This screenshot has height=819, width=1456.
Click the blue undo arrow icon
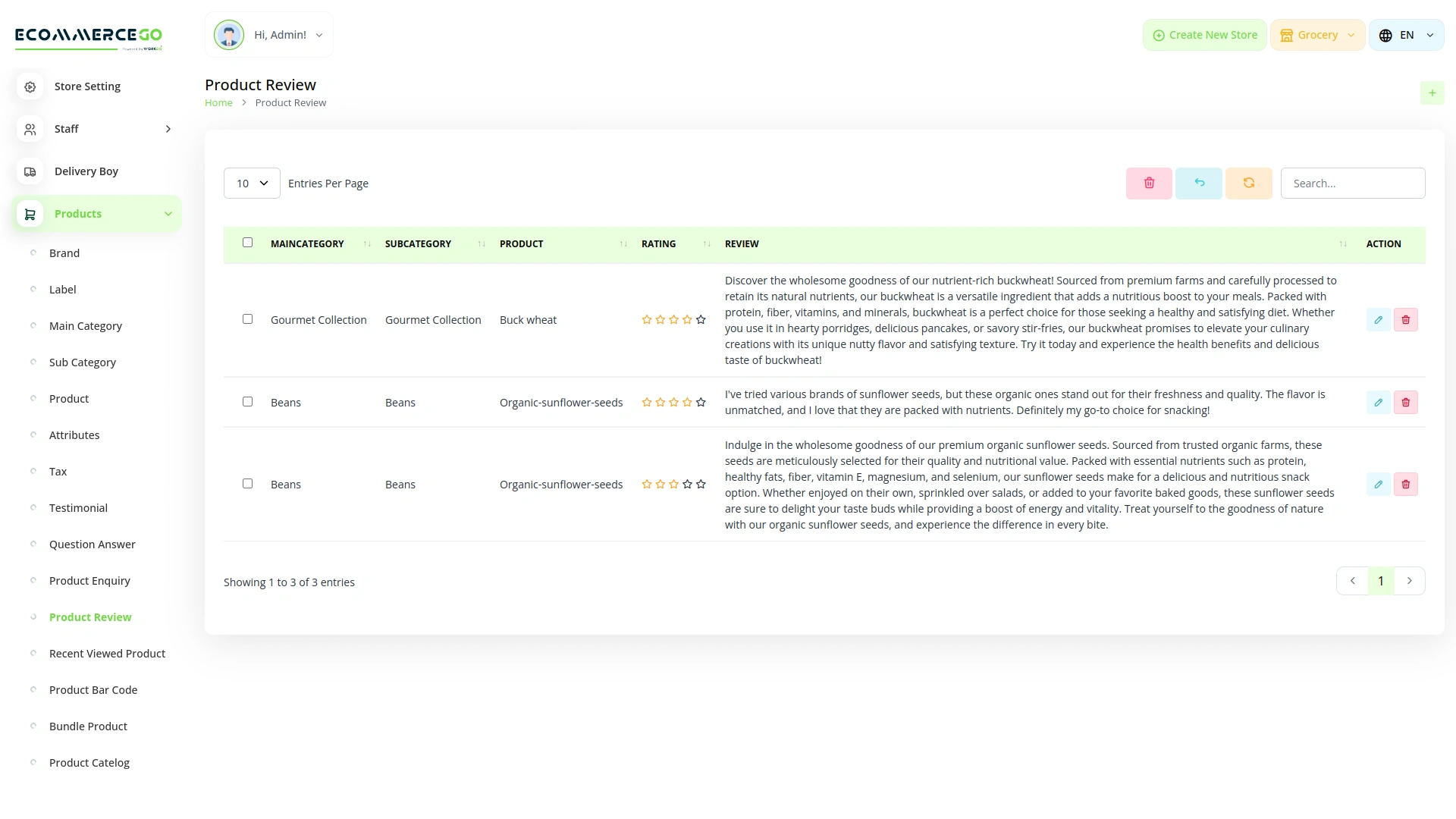(x=1199, y=184)
